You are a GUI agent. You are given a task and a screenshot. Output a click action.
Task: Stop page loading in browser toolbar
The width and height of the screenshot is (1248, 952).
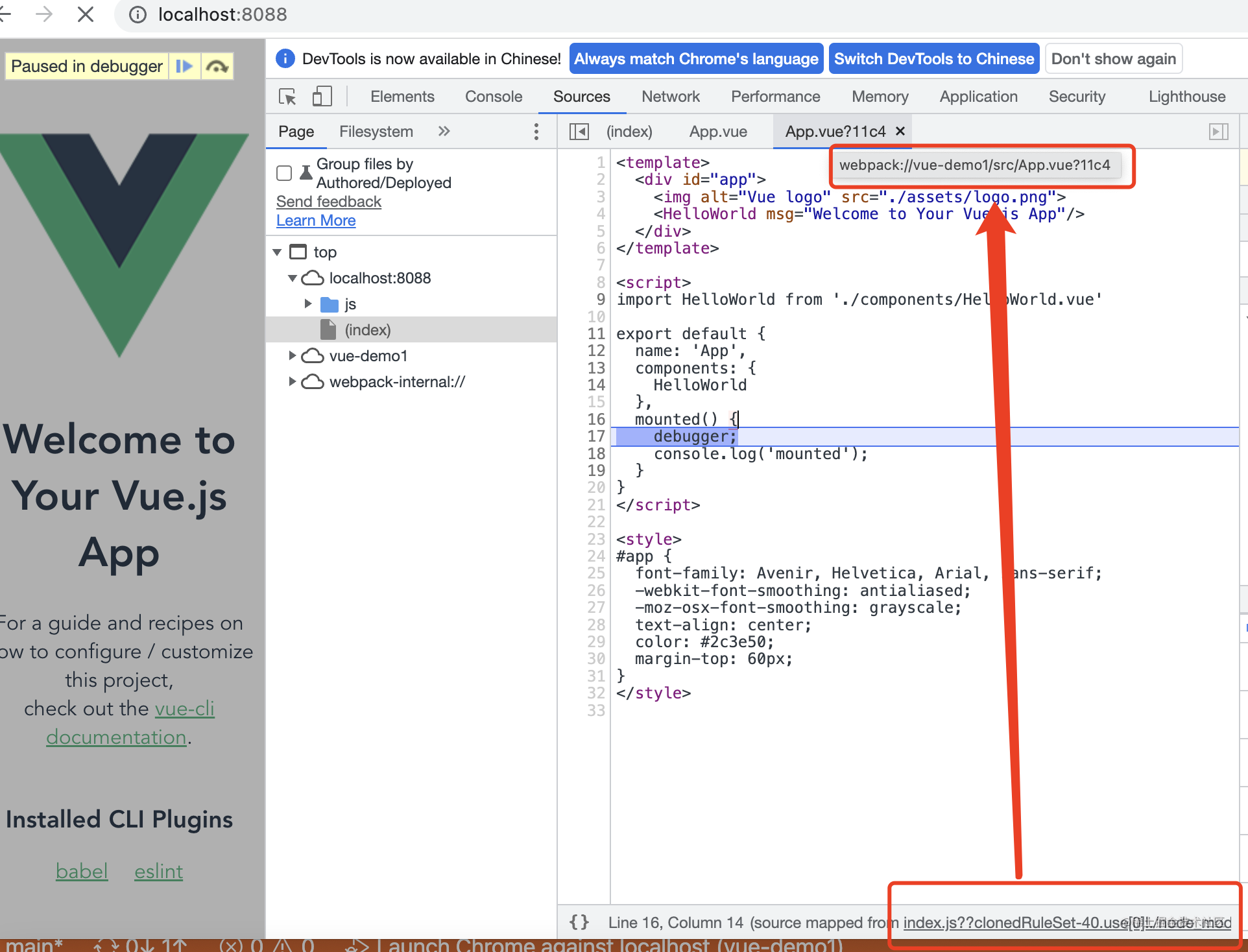tap(86, 14)
